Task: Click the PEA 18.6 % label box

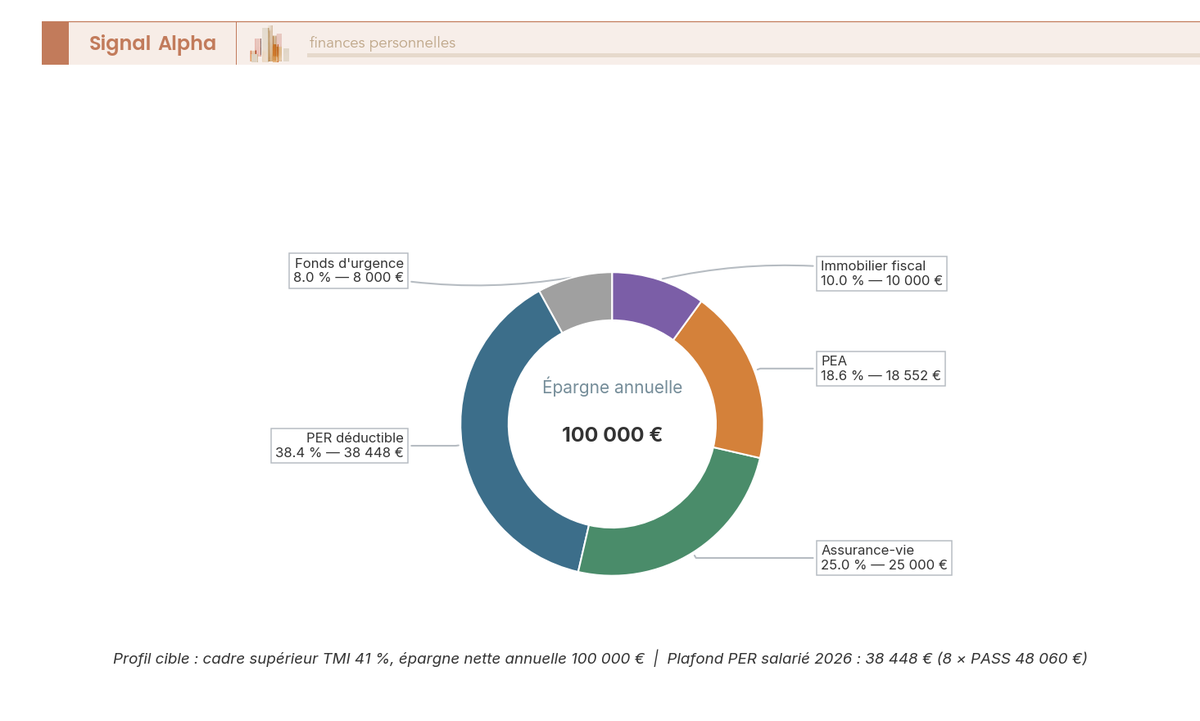Action: pos(880,369)
